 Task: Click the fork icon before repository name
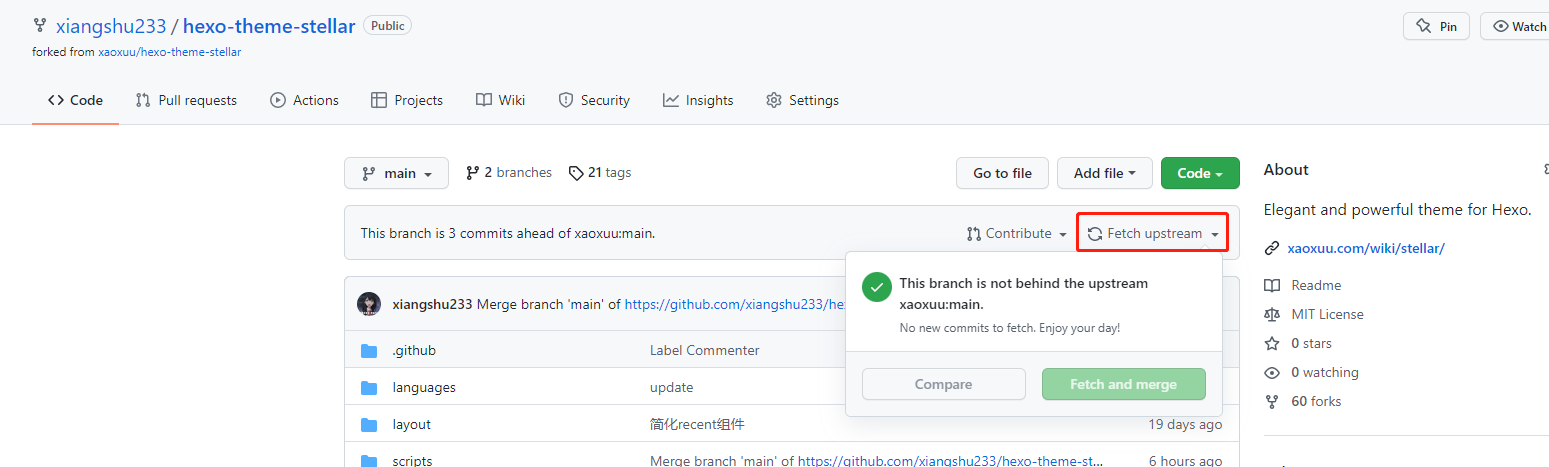coord(40,27)
